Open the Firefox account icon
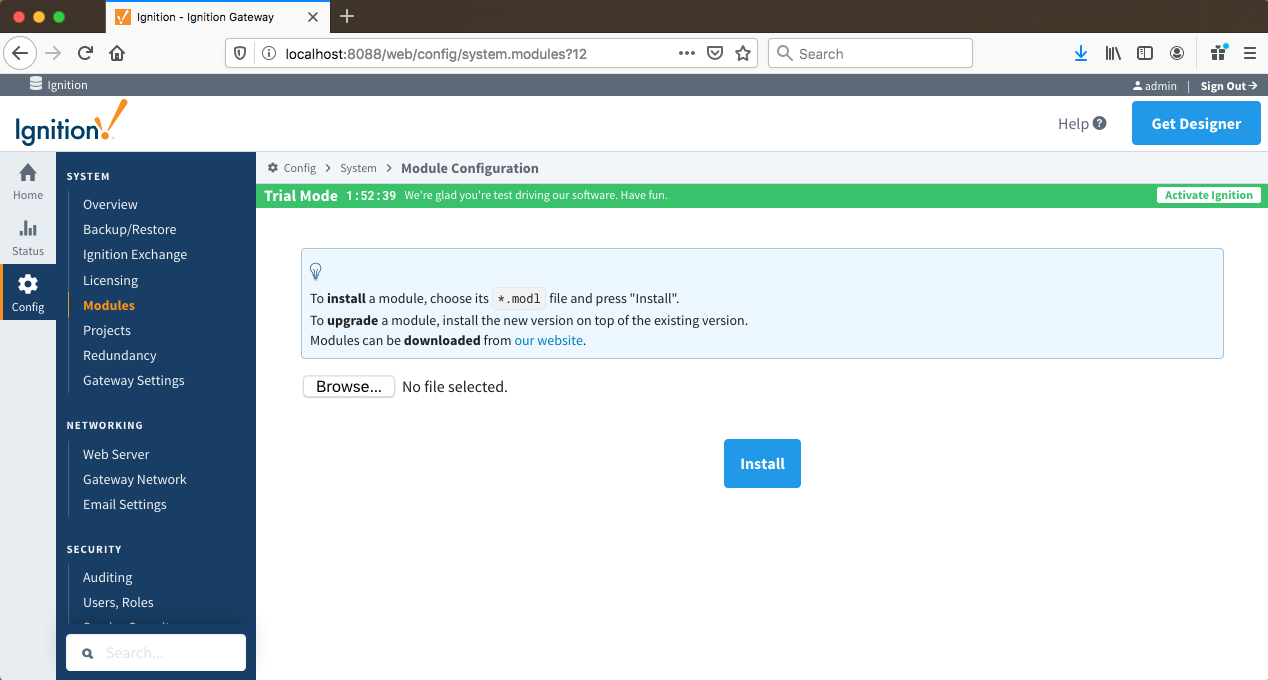1268x680 pixels. [1177, 54]
